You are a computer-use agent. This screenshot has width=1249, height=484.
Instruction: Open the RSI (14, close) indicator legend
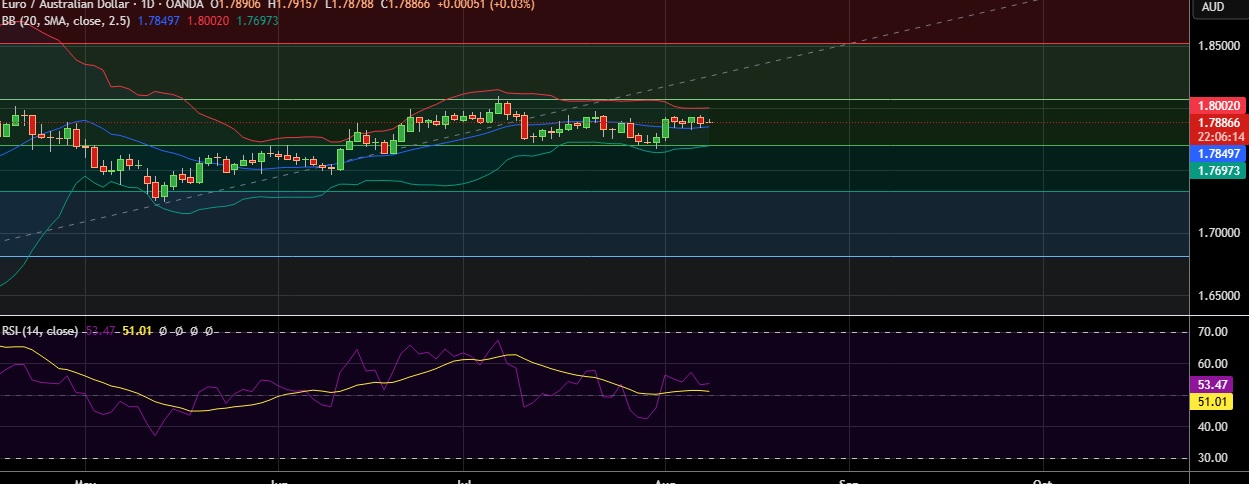(x=41, y=331)
